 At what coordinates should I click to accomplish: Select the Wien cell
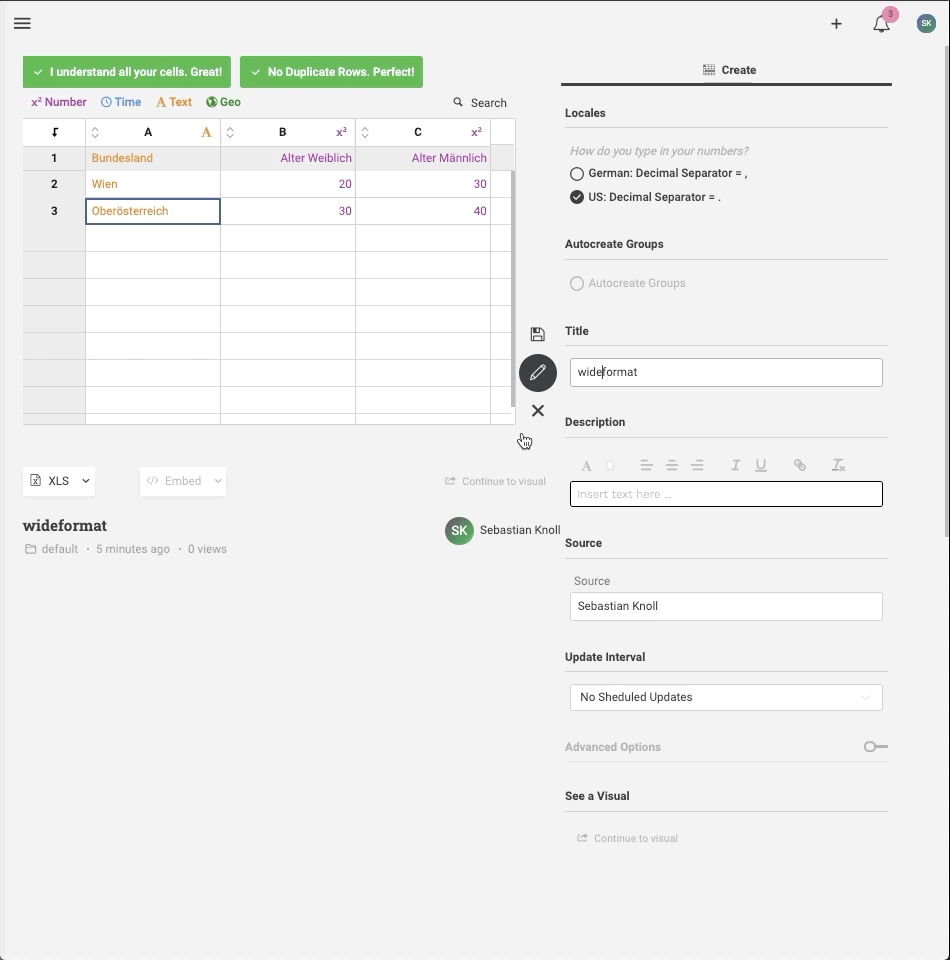[x=153, y=184]
